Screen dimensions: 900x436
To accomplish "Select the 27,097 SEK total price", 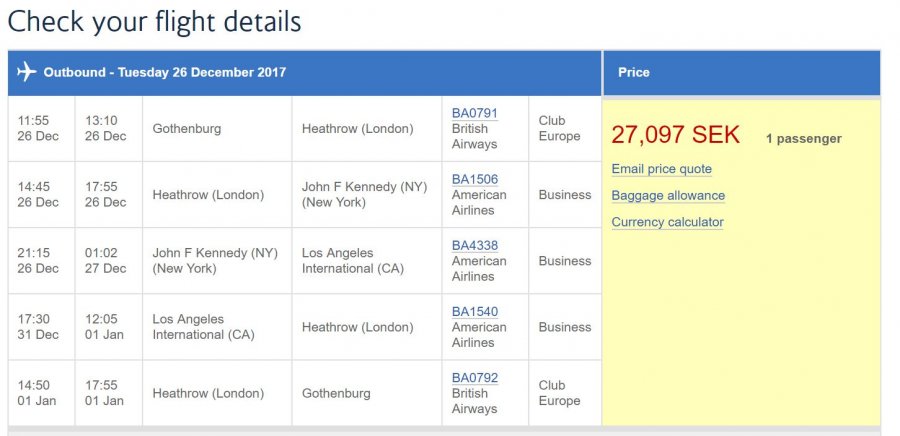I will point(676,136).
